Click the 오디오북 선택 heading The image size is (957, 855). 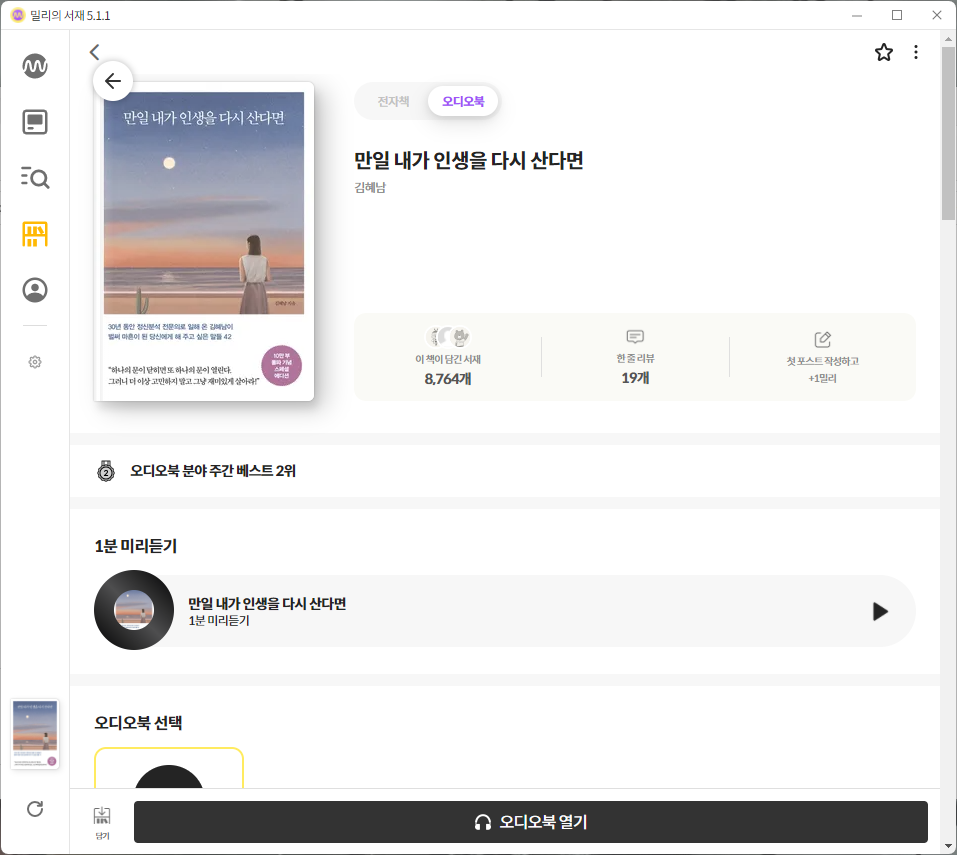pyautogui.click(x=138, y=723)
